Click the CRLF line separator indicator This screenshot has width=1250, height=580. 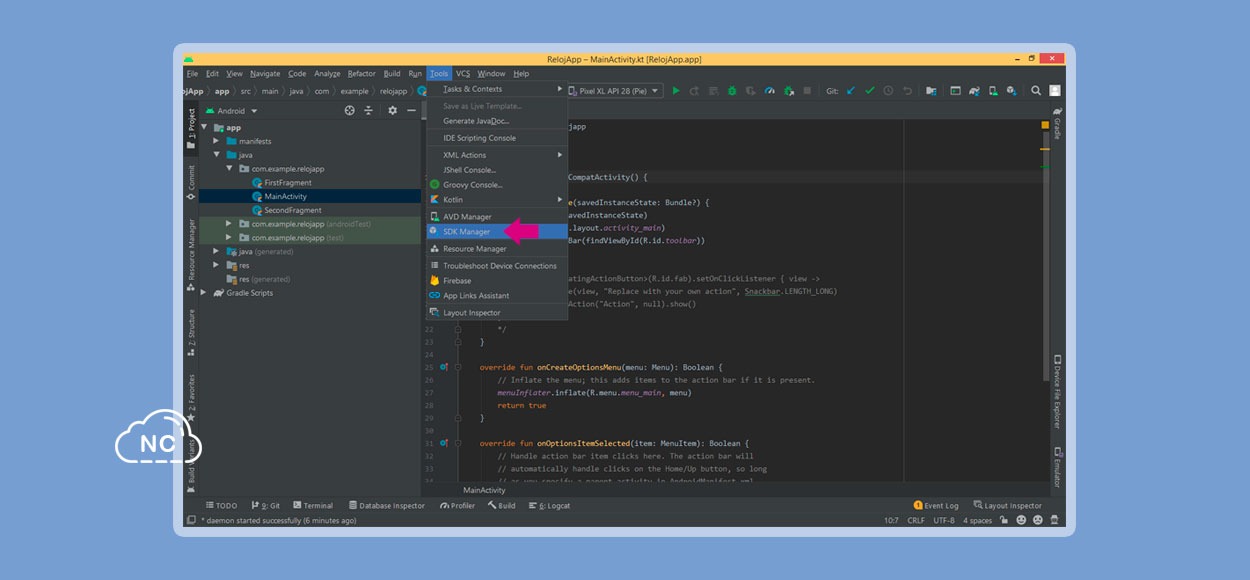(916, 520)
